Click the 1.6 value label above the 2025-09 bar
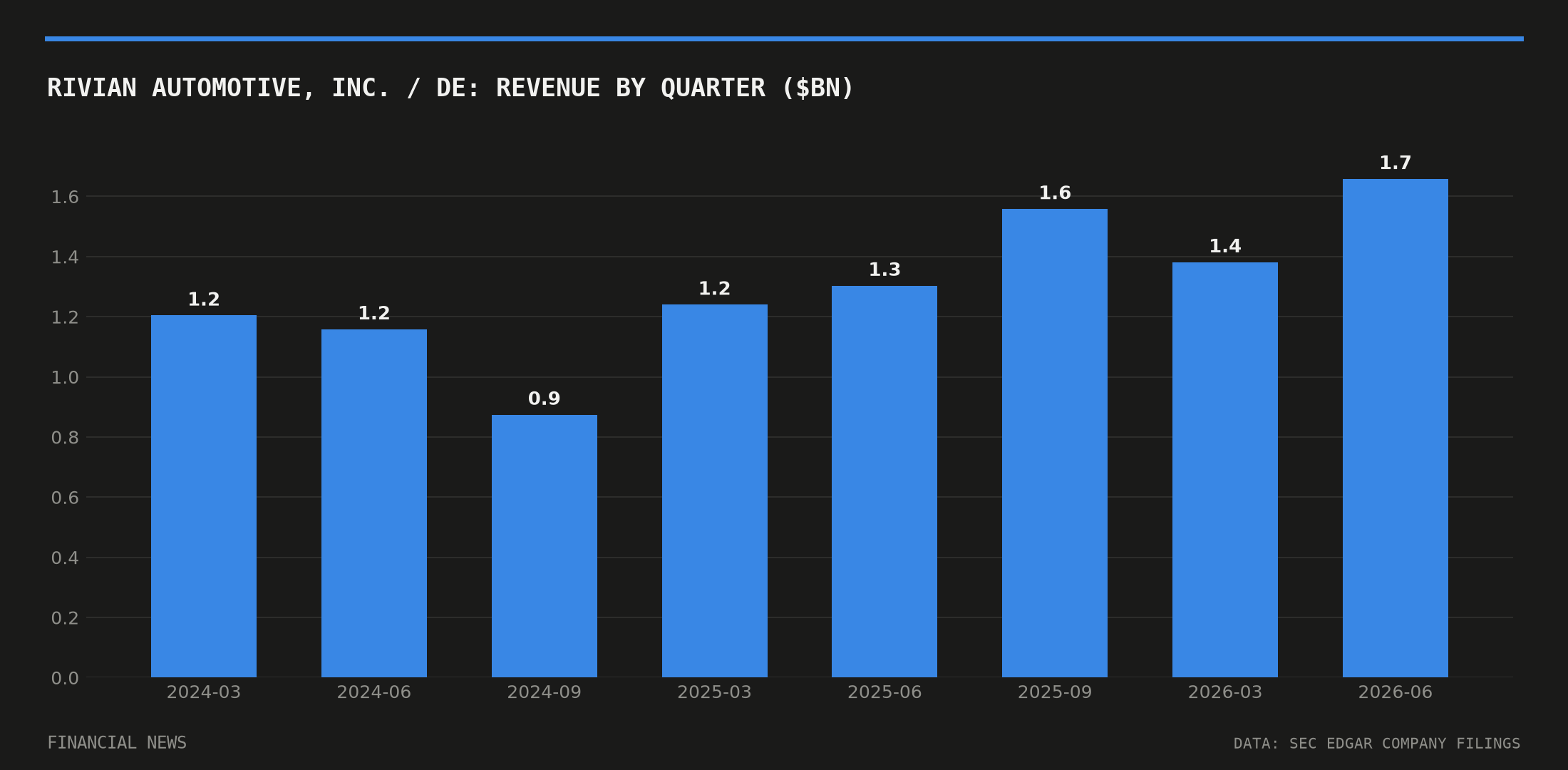The image size is (1568, 770). [x=1055, y=193]
